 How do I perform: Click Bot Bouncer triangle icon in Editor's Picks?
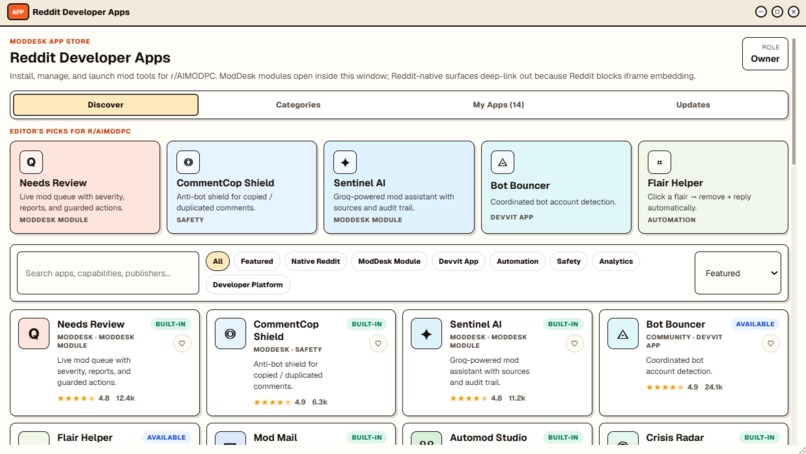pyautogui.click(x=502, y=162)
